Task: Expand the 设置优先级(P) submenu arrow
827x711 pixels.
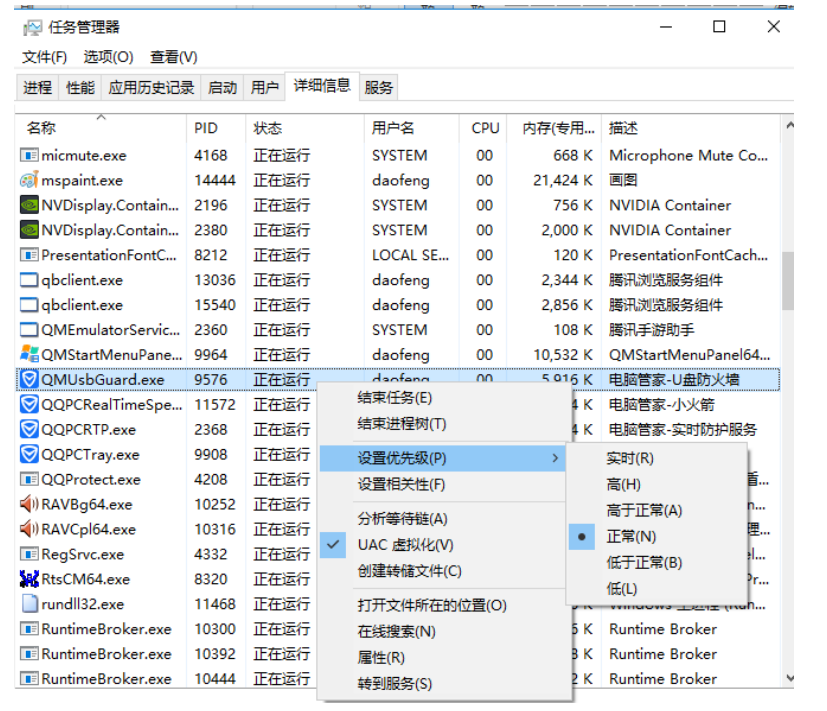Action: [555, 458]
